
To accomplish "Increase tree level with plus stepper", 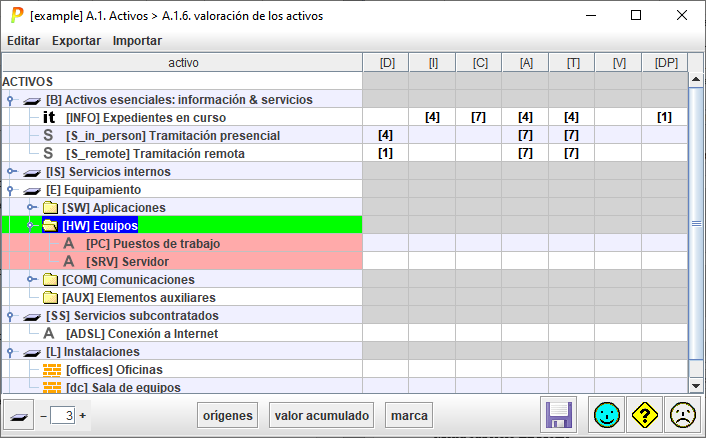I will tap(83, 415).
